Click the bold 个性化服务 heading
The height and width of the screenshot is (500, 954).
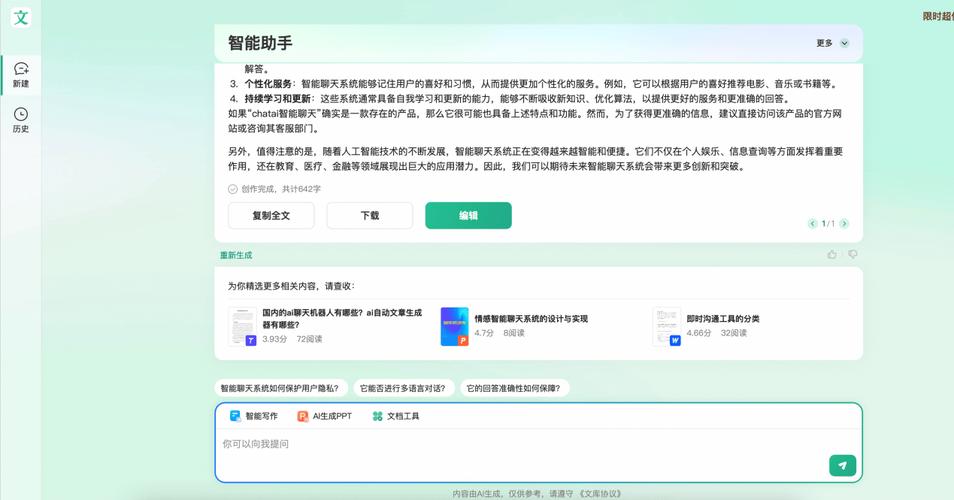point(268,84)
